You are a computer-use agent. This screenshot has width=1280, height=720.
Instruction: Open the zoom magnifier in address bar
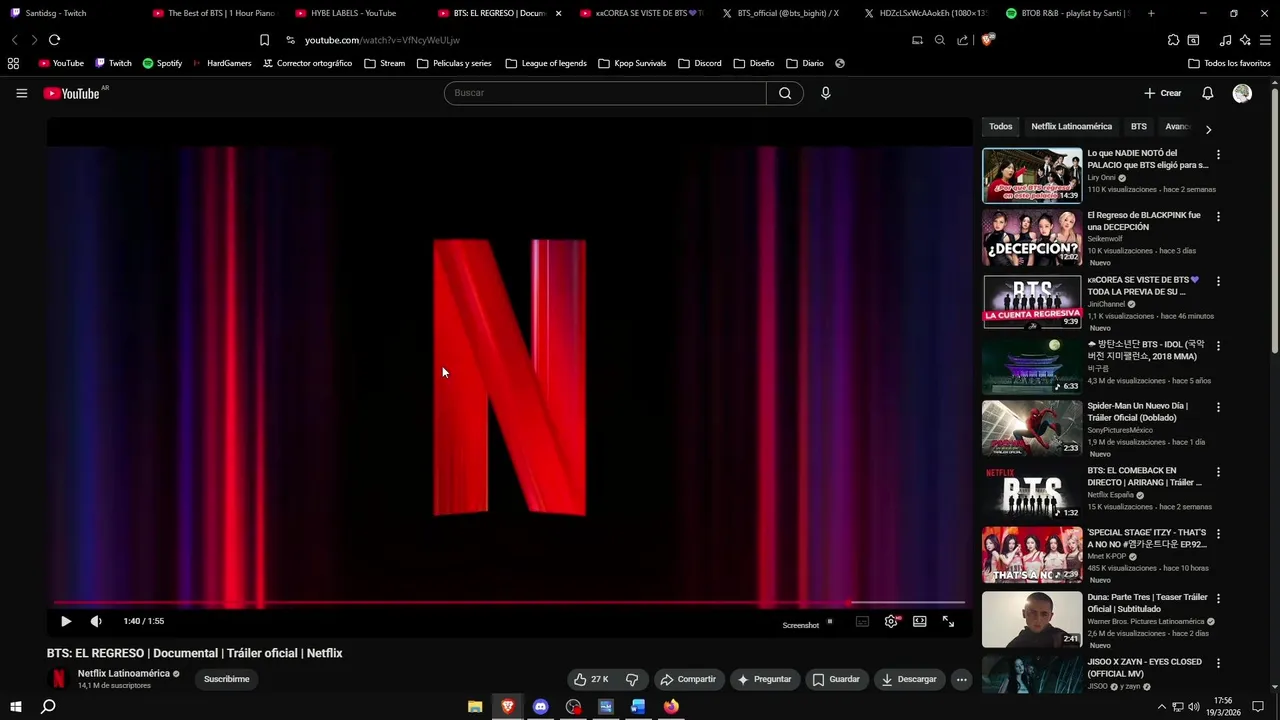[940, 40]
